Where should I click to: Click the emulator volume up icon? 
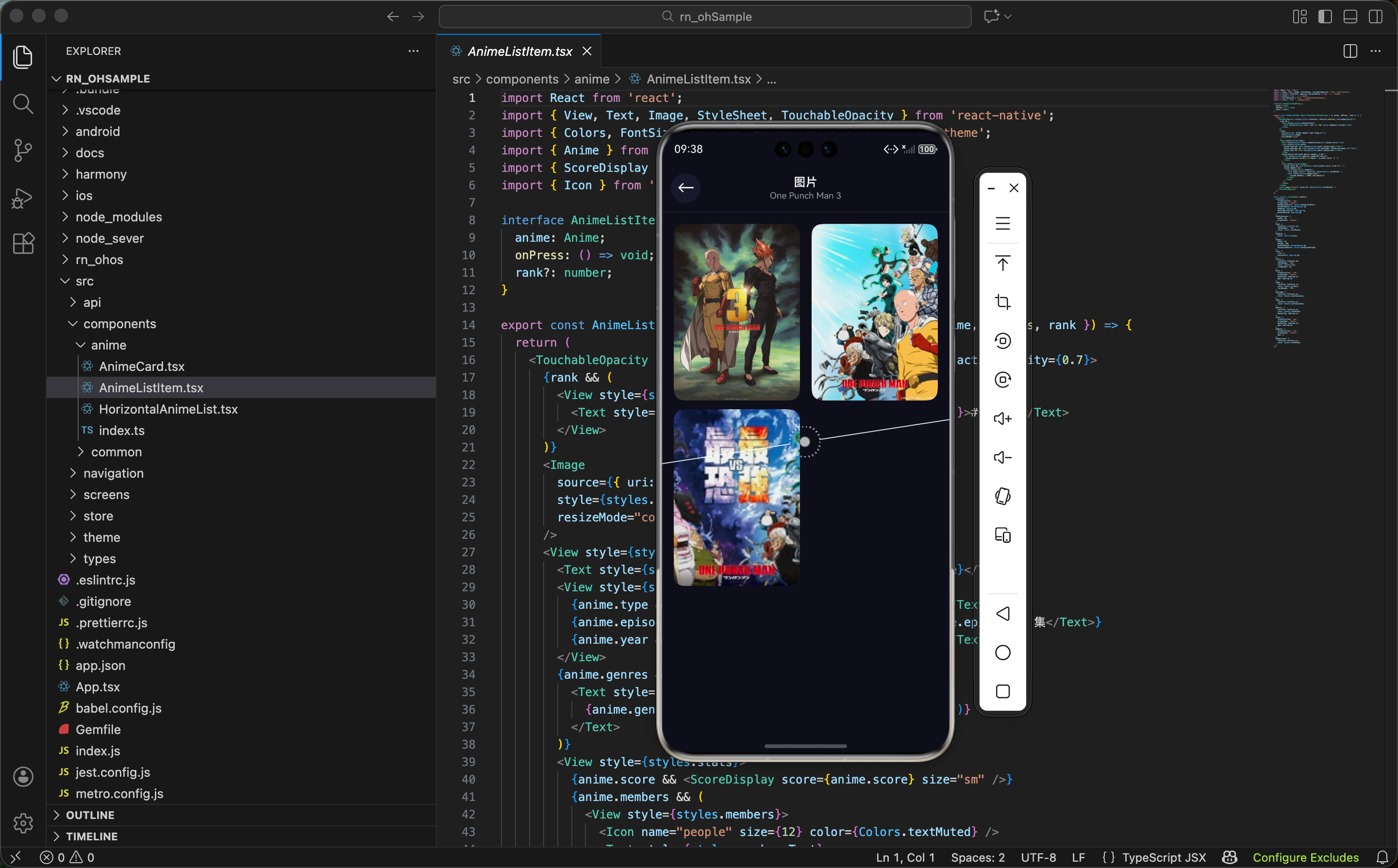[1002, 418]
